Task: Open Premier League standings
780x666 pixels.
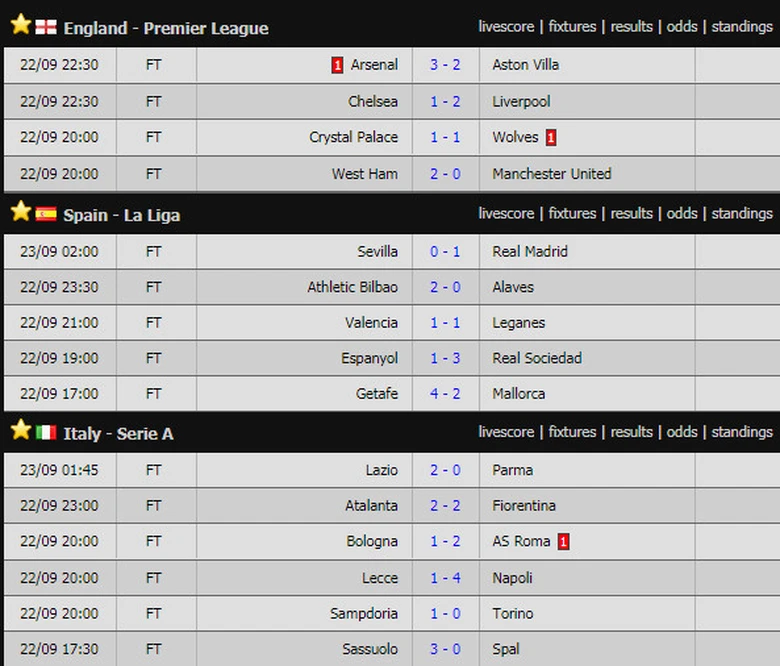Action: point(742,27)
